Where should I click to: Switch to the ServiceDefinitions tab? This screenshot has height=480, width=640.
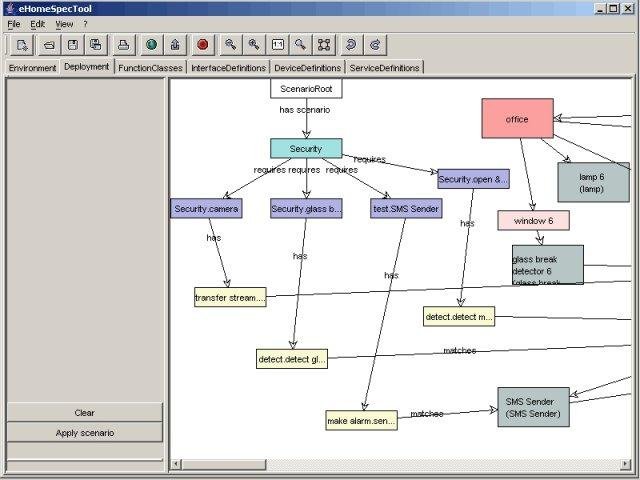click(384, 68)
